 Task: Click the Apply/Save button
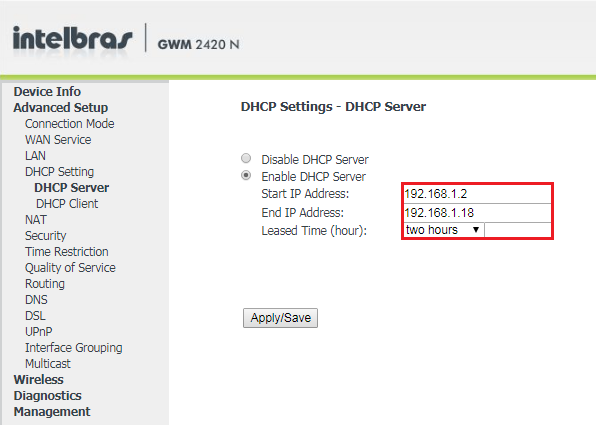pyautogui.click(x=281, y=318)
